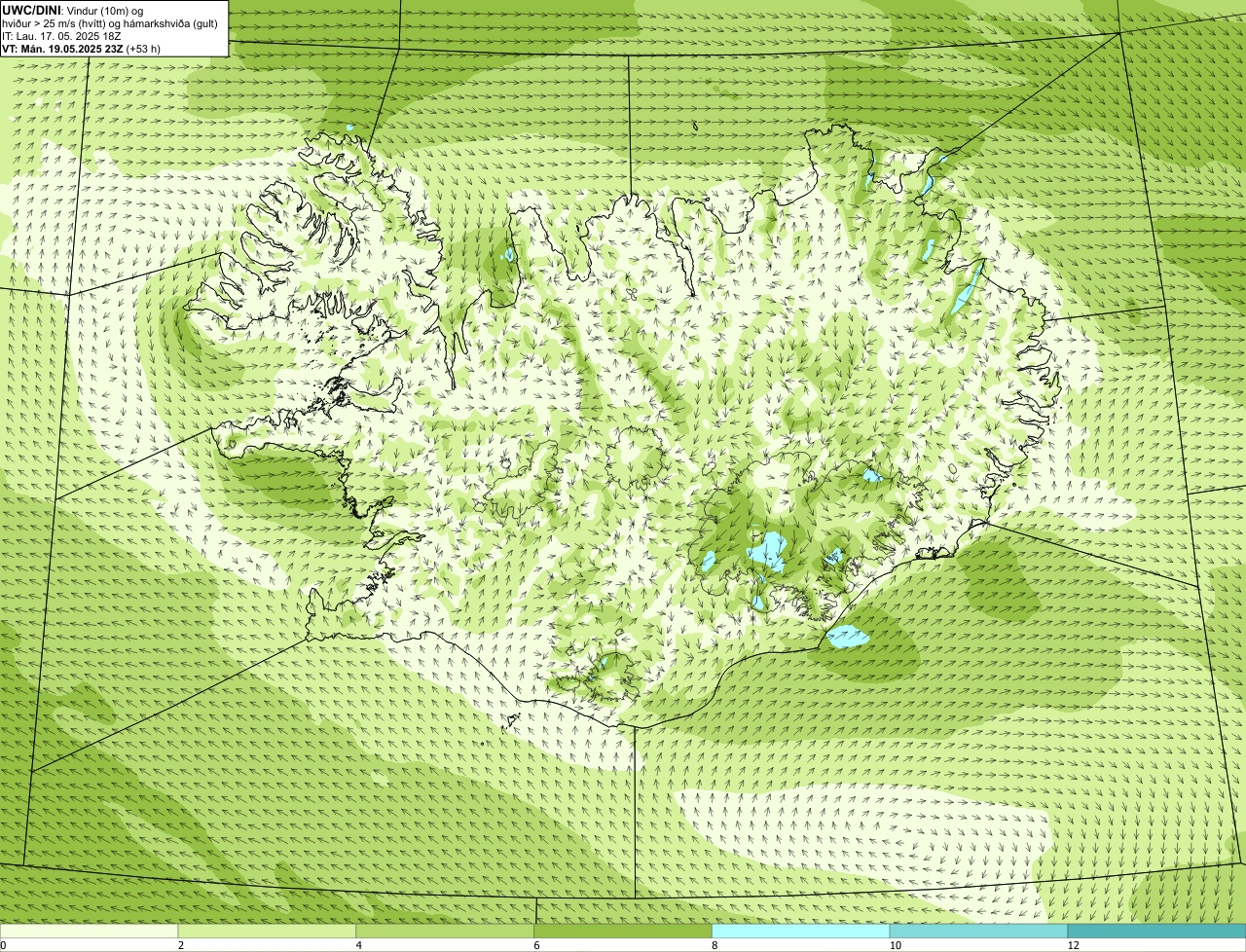
Task: Click the legend scale label '2'
Action: coord(181,945)
